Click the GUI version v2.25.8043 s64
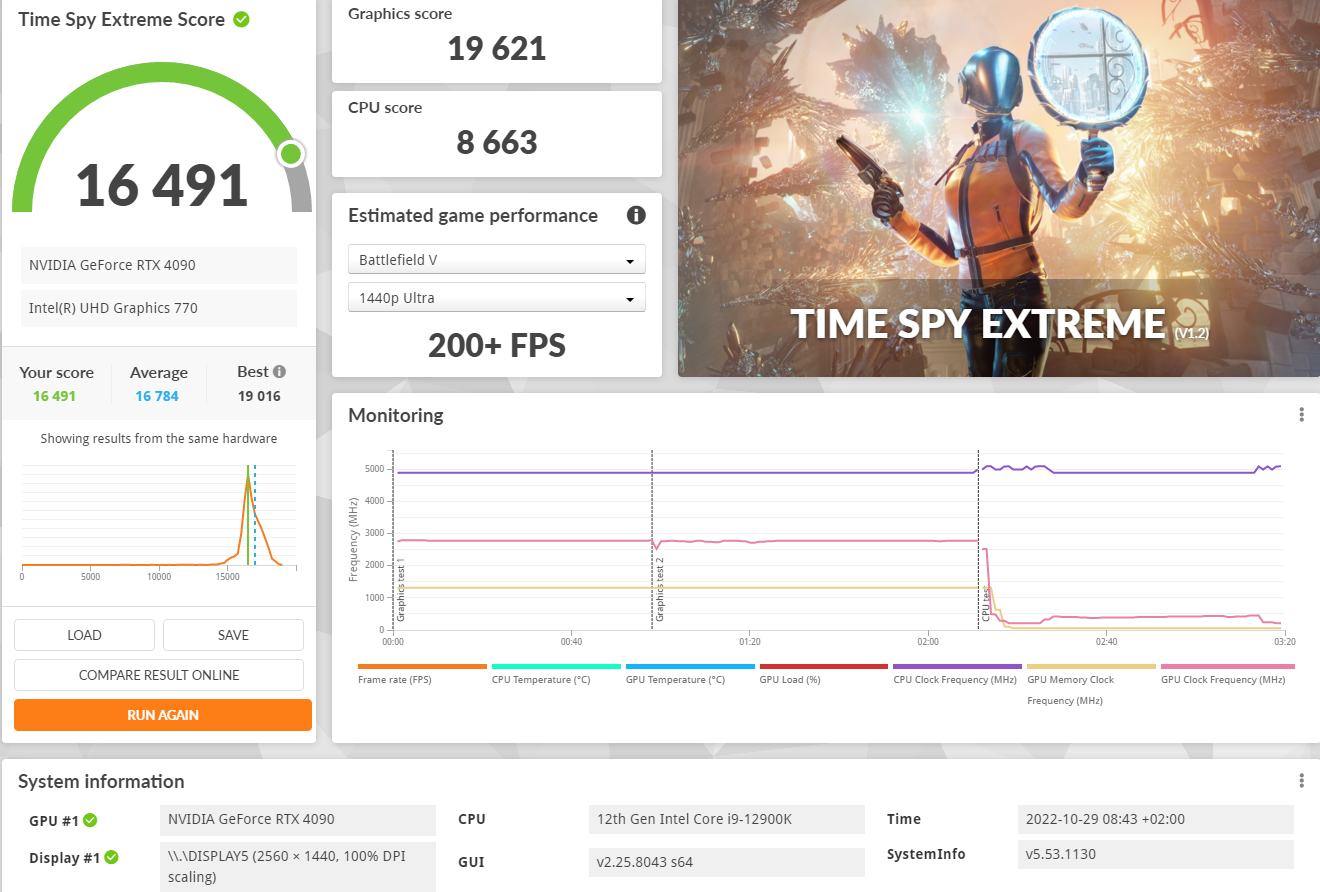 tap(726, 862)
